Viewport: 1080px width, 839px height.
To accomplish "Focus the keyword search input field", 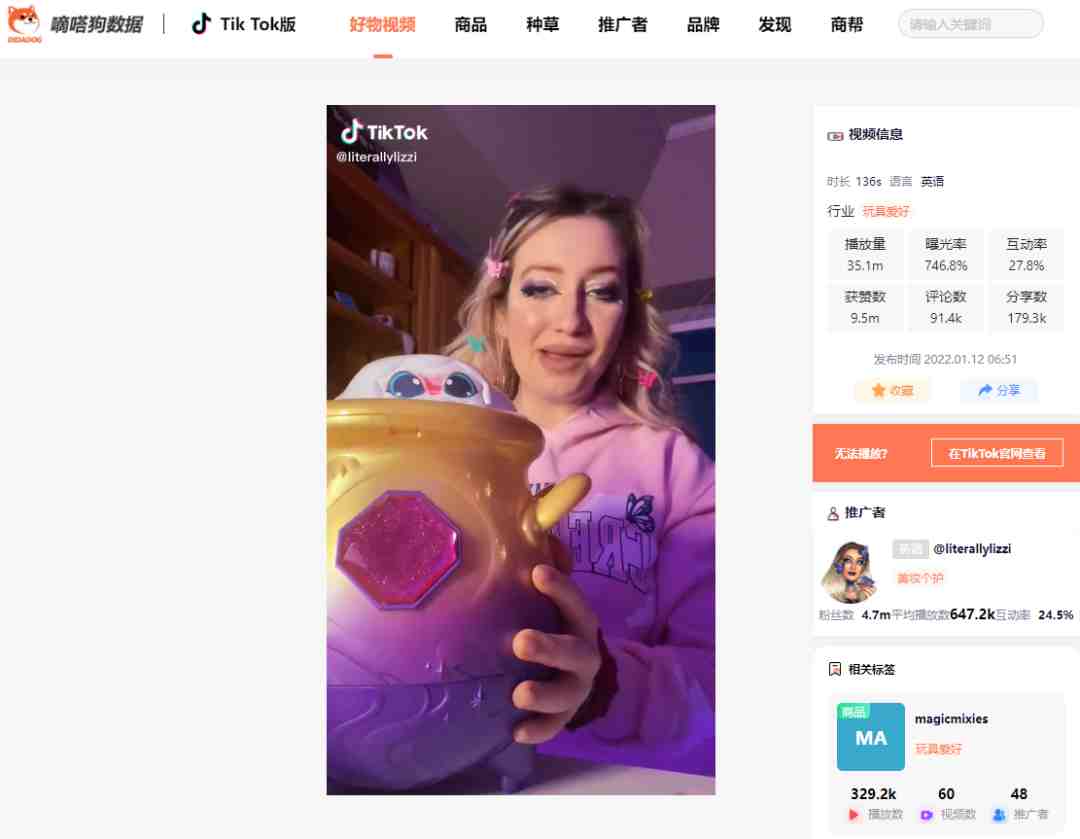I will click(970, 24).
